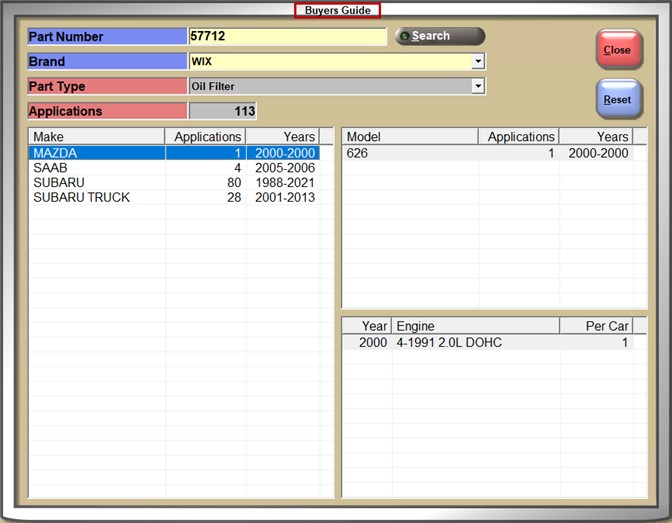The height and width of the screenshot is (523, 672).
Task: Click the Applications count field showing 113
Action: coord(222,111)
